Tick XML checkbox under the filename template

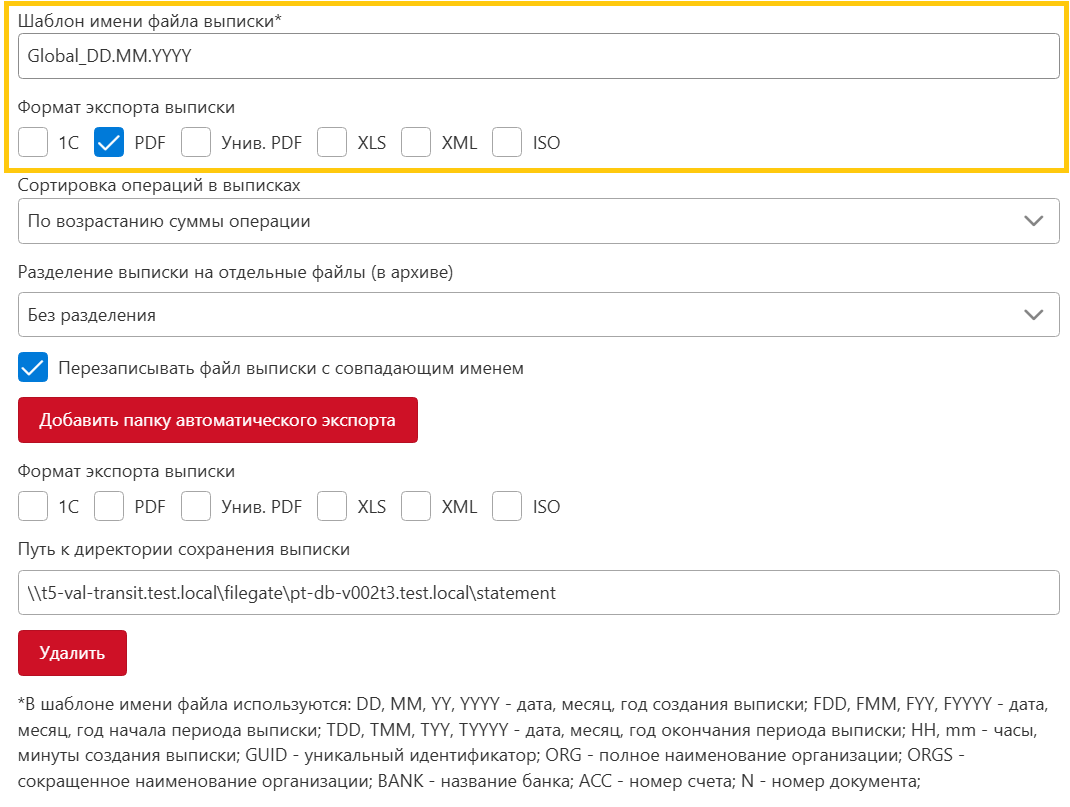click(416, 142)
